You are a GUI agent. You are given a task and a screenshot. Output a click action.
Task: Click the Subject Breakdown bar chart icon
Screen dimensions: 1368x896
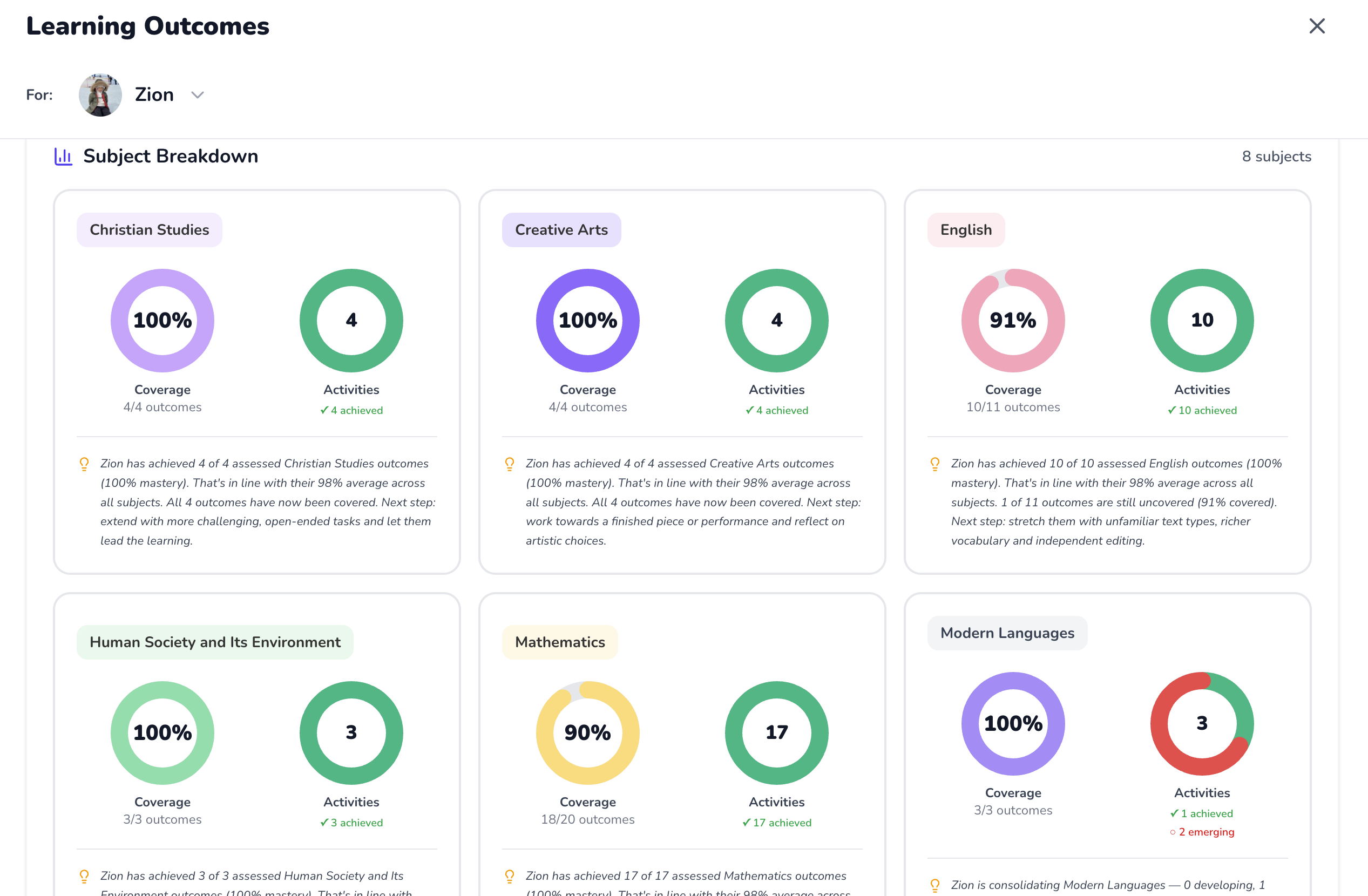tap(63, 157)
